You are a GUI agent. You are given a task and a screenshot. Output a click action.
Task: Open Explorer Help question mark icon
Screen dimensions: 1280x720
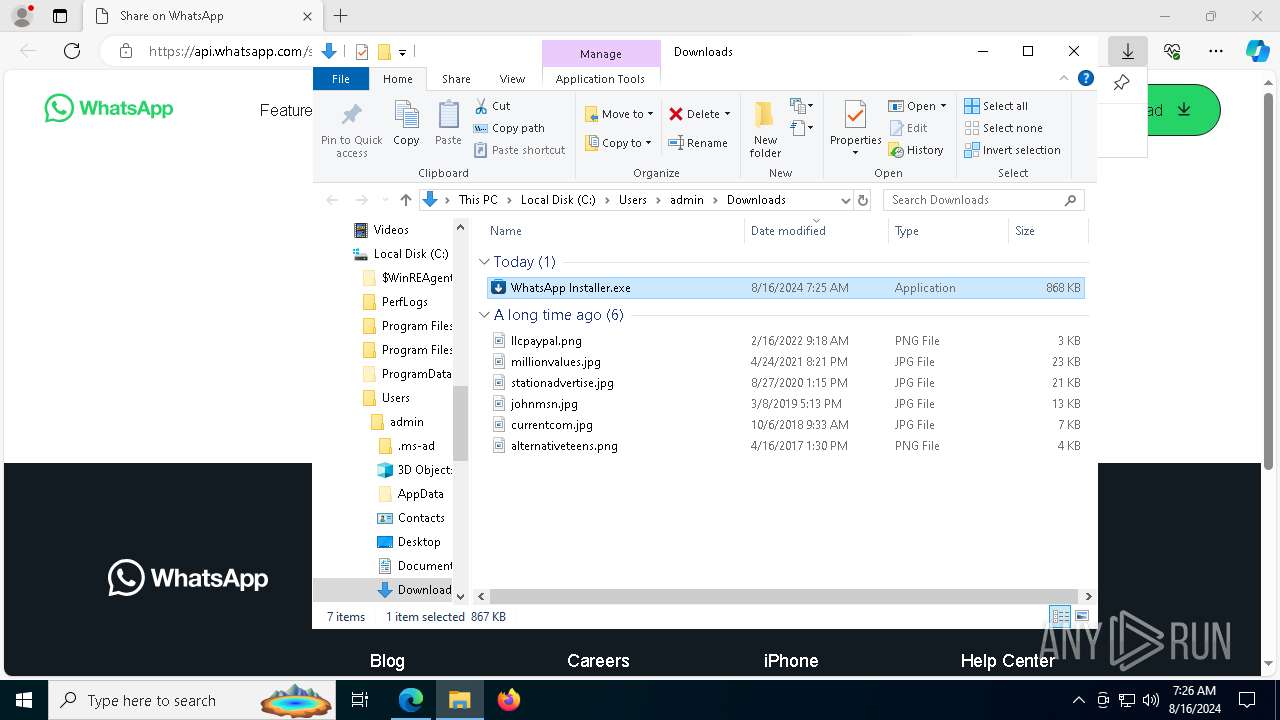pos(1086,79)
